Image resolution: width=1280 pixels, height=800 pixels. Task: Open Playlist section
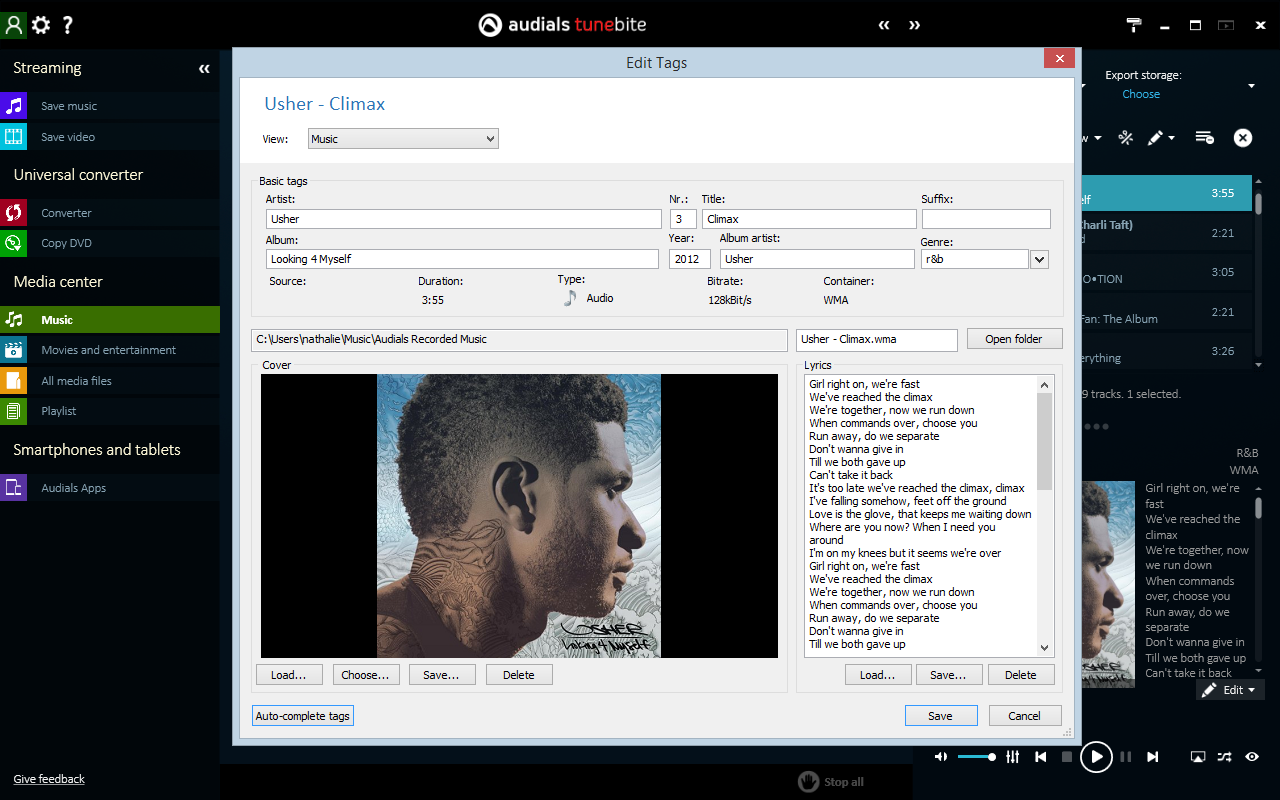click(x=110, y=410)
